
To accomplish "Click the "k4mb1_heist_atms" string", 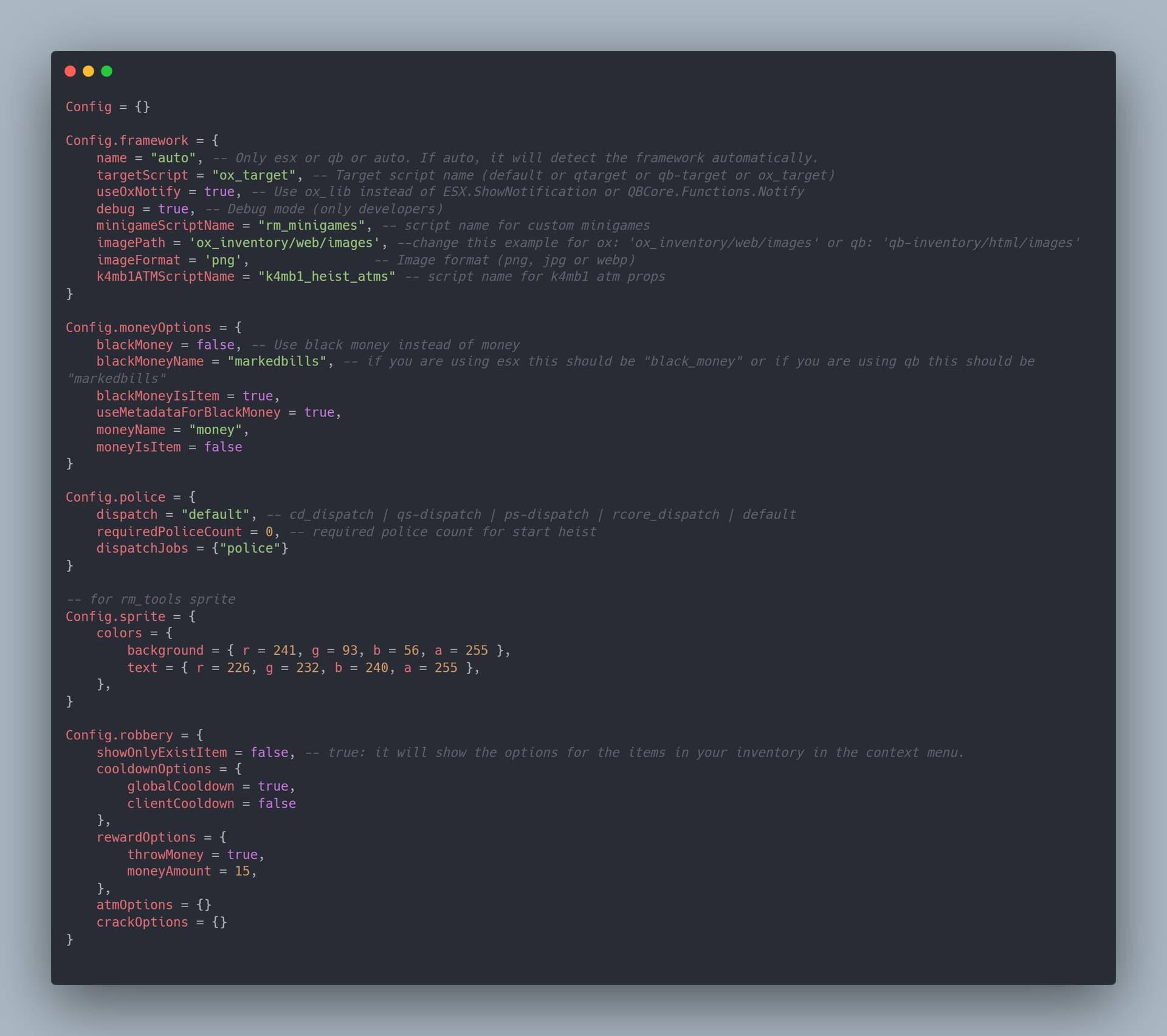I will point(326,277).
